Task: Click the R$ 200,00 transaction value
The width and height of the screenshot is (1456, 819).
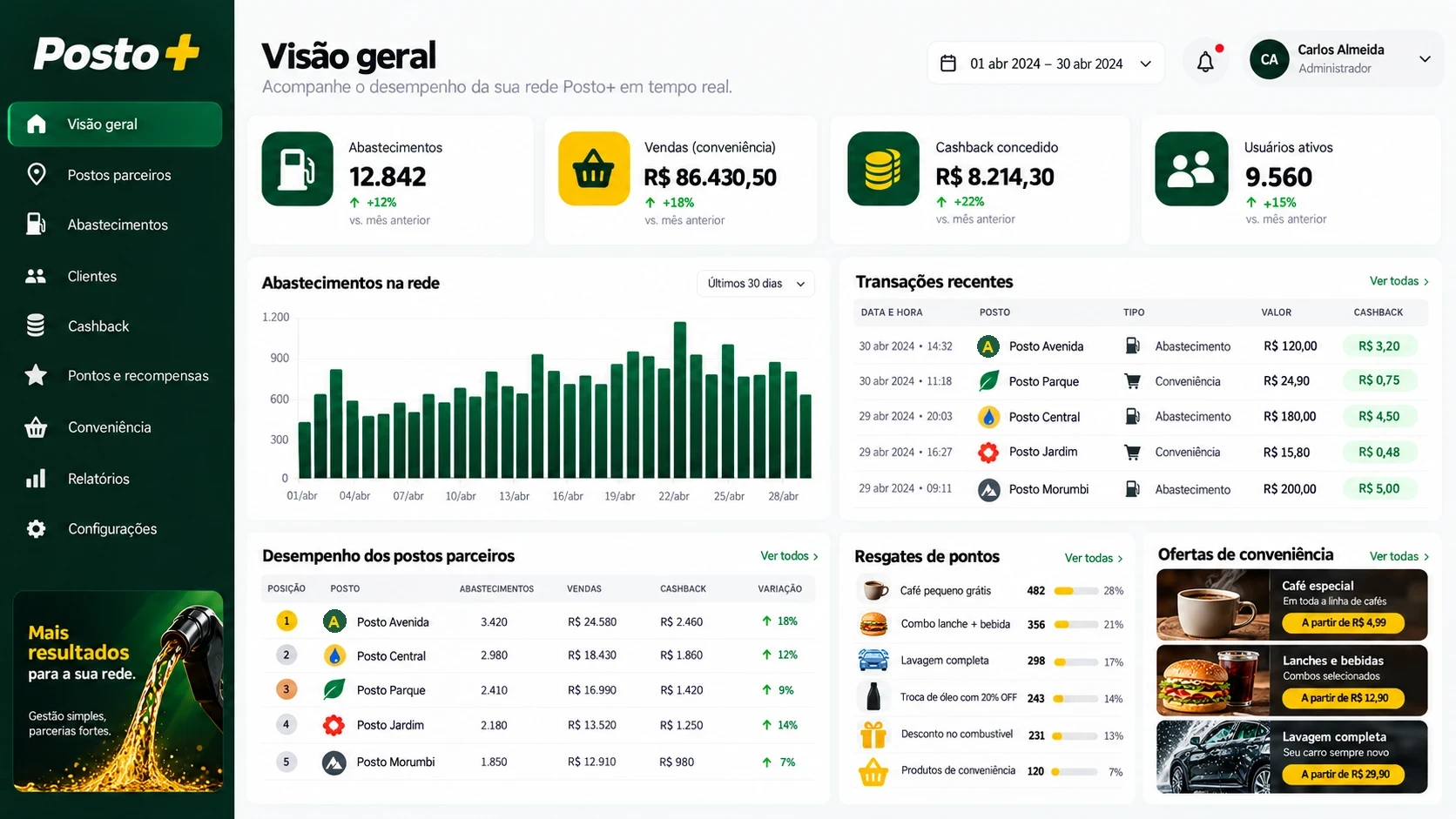Action: [x=1290, y=489]
